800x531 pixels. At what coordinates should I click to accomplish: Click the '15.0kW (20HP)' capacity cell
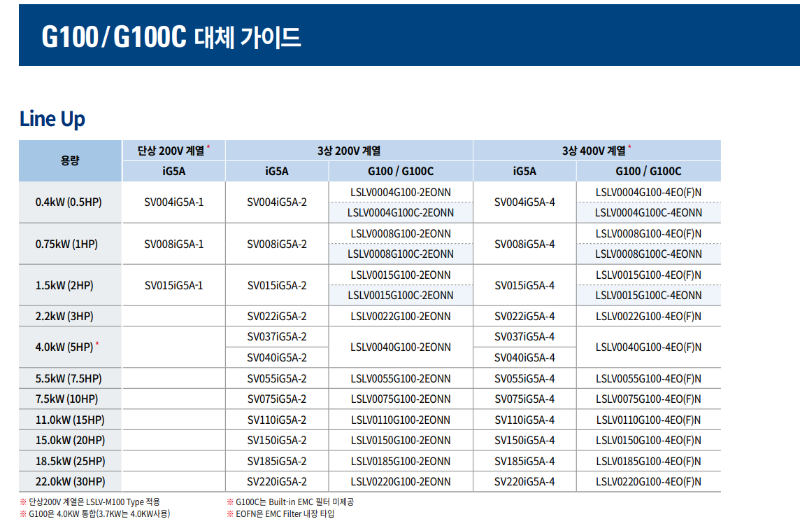pyautogui.click(x=70, y=440)
